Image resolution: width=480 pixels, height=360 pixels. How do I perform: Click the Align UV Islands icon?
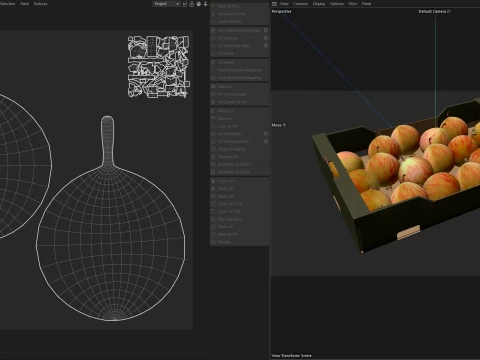(x=213, y=149)
